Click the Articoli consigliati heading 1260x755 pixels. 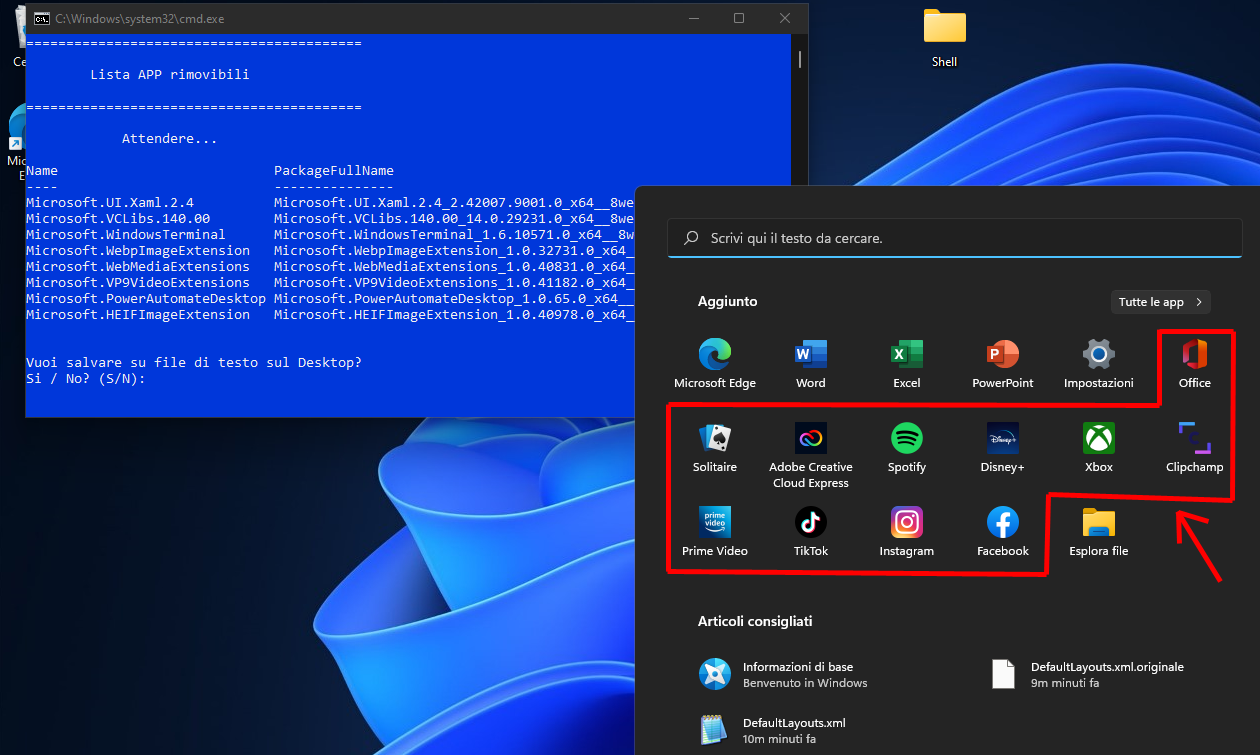755,621
